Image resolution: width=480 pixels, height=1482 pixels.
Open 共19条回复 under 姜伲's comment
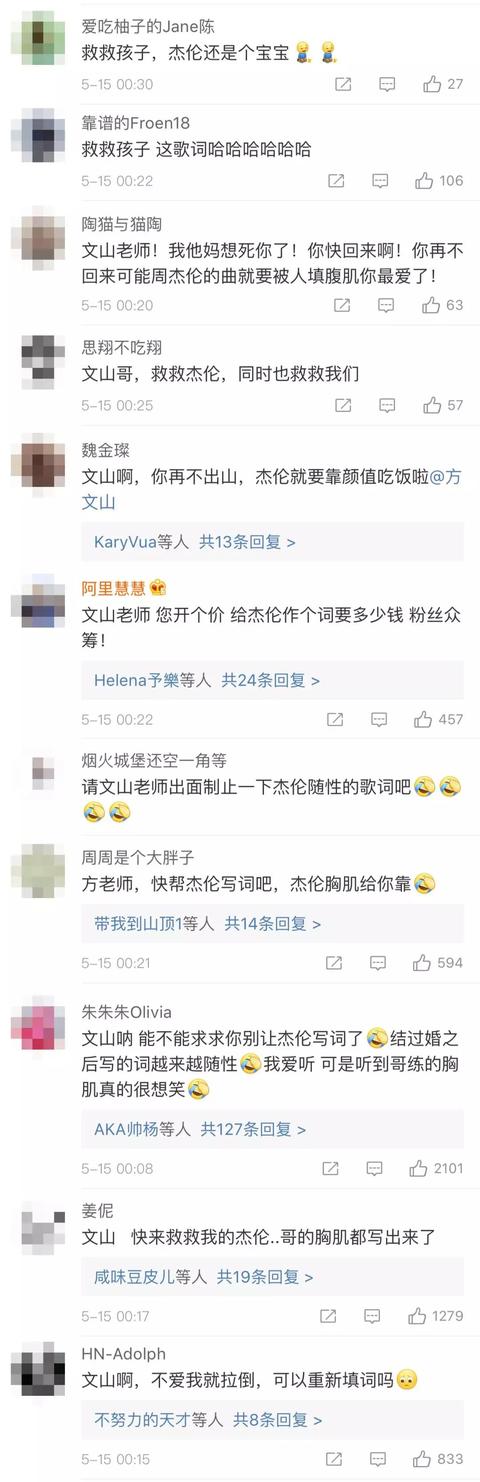tap(265, 1277)
